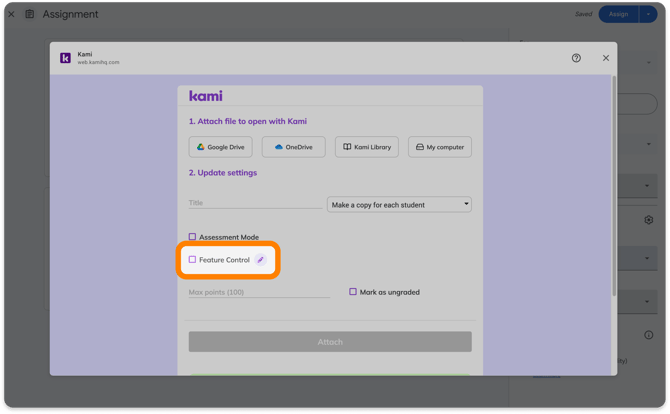The image size is (670, 414).
Task: Click the Saved status text
Action: point(584,14)
